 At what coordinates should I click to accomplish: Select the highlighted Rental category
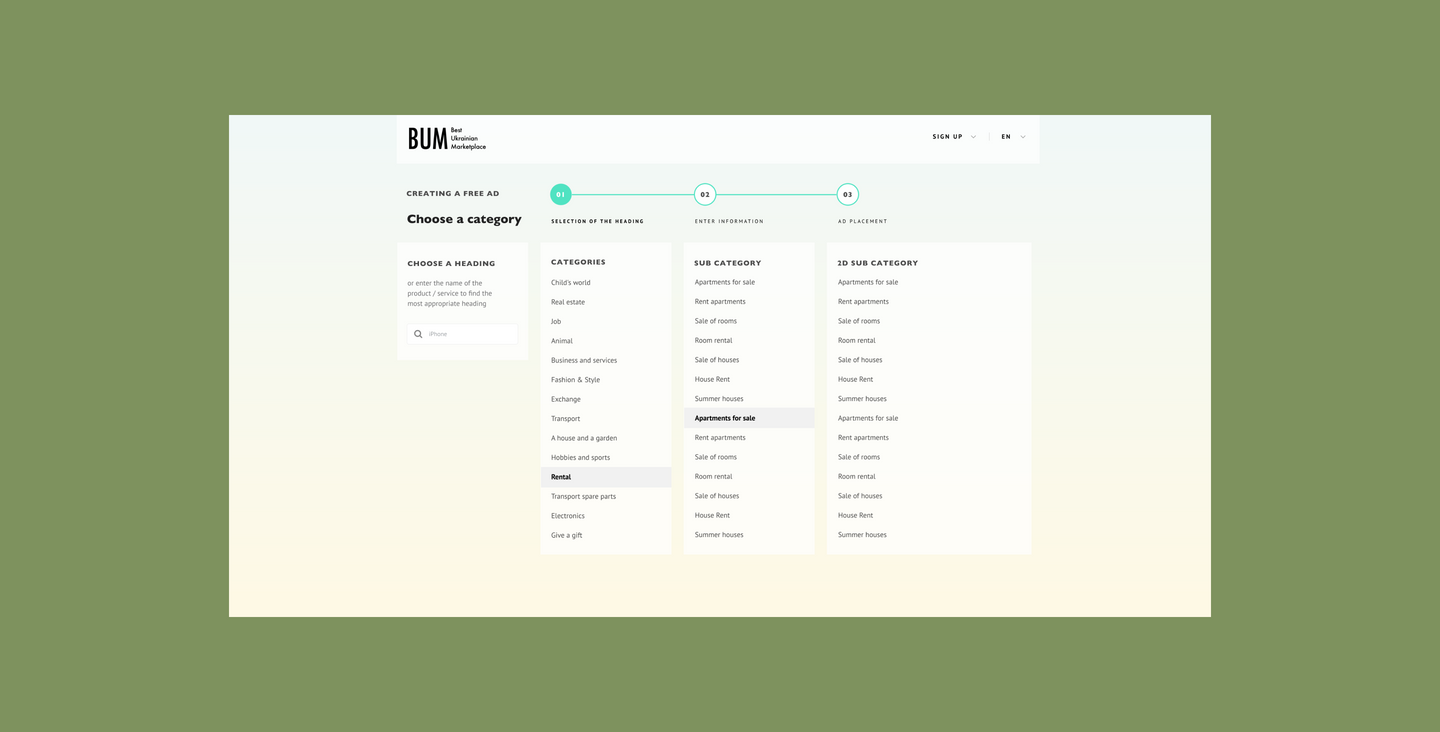coord(561,477)
